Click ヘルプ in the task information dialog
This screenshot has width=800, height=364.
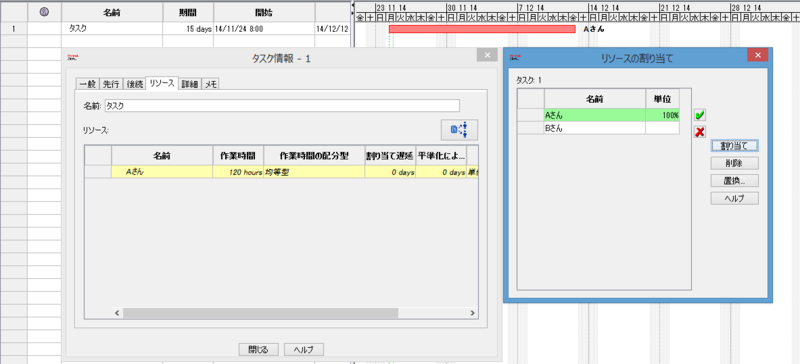(304, 349)
